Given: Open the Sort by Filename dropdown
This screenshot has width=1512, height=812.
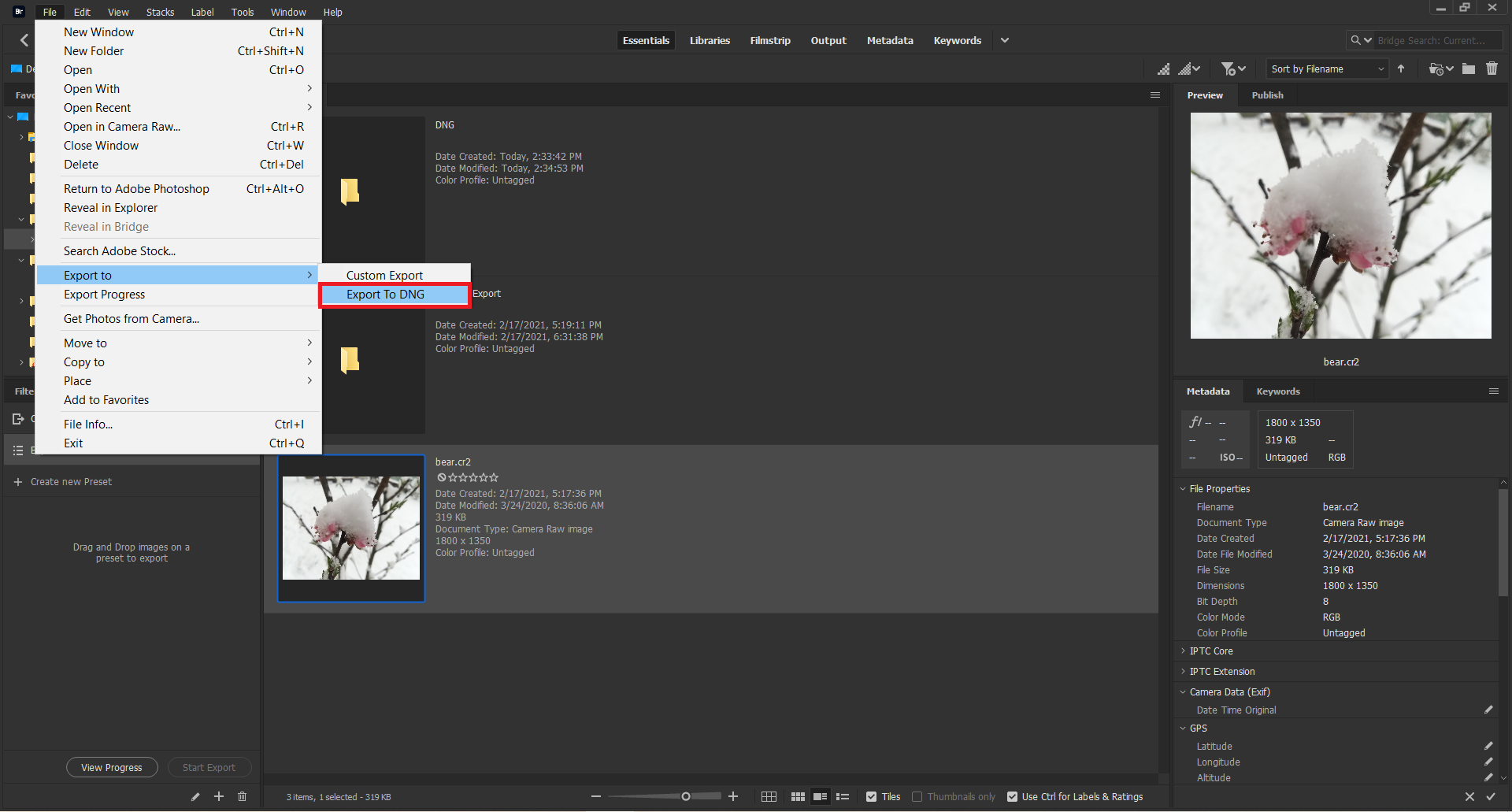Looking at the screenshot, I should pyautogui.click(x=1327, y=69).
